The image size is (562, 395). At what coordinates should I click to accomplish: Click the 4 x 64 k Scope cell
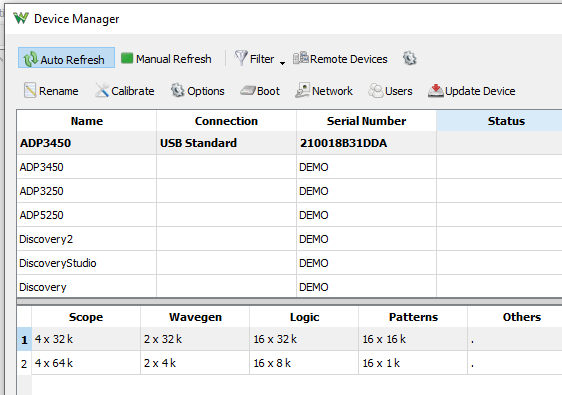click(x=86, y=363)
